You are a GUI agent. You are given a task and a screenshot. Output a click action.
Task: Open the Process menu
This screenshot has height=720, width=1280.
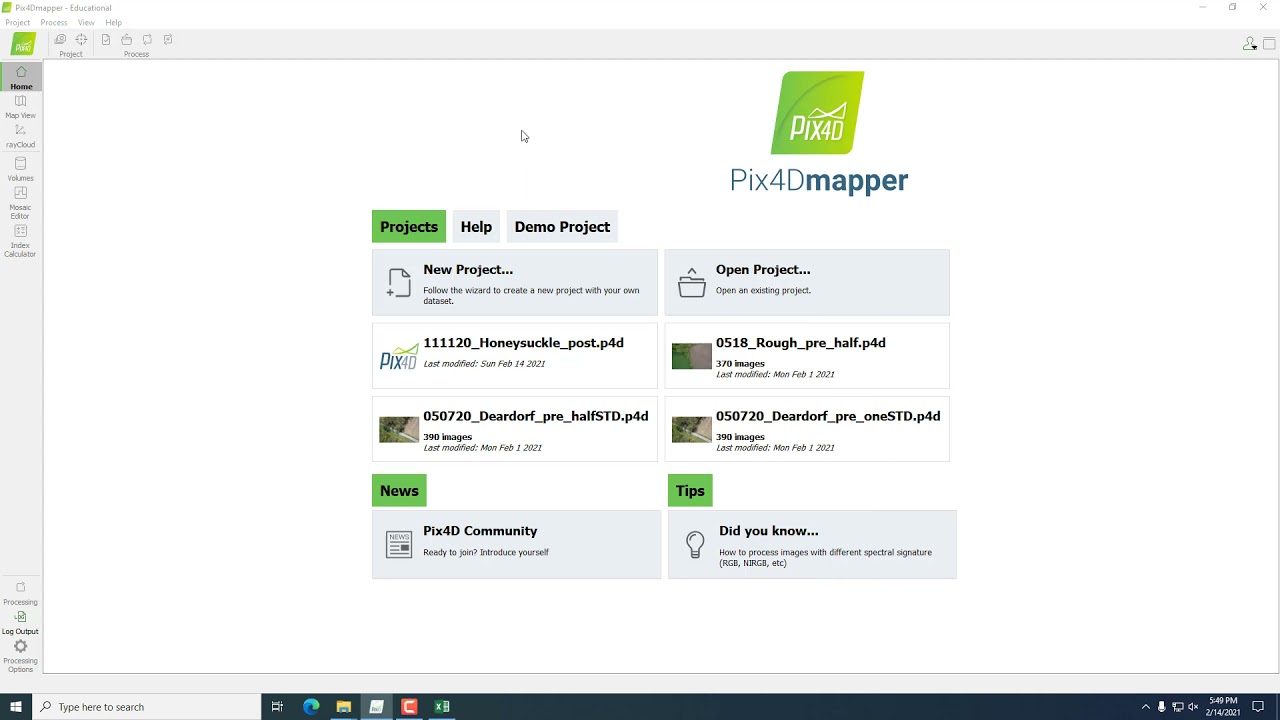coord(54,22)
